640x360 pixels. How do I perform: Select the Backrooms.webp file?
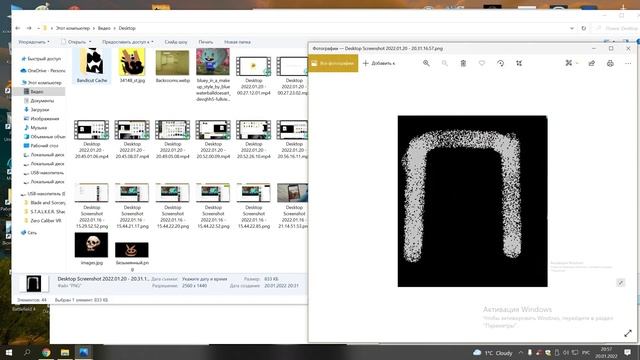[x=173, y=66]
